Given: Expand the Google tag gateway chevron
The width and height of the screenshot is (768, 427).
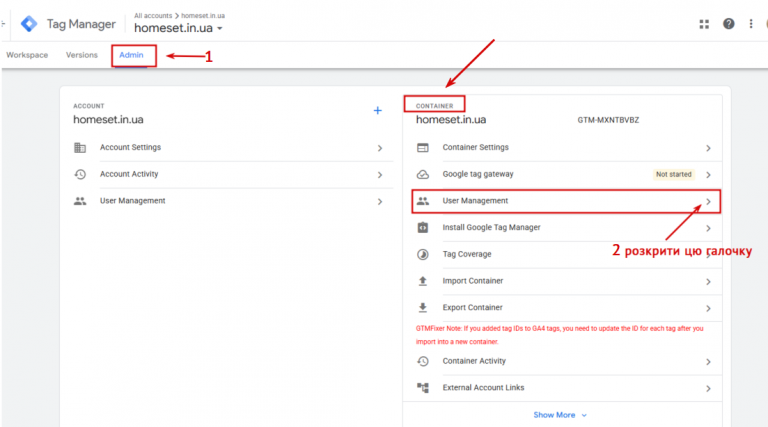Looking at the screenshot, I should click(708, 175).
